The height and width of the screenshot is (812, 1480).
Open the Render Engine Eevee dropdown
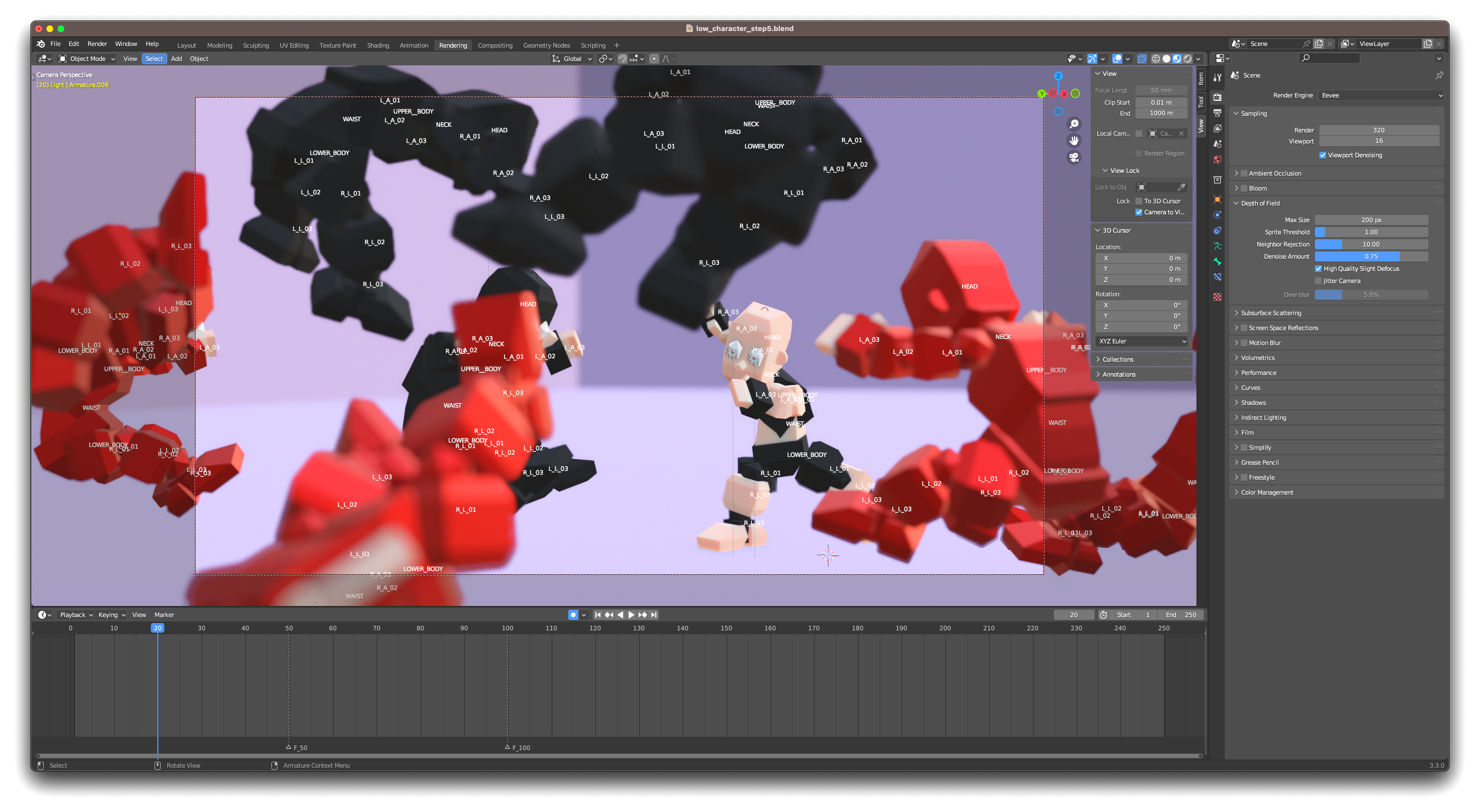(1381, 95)
